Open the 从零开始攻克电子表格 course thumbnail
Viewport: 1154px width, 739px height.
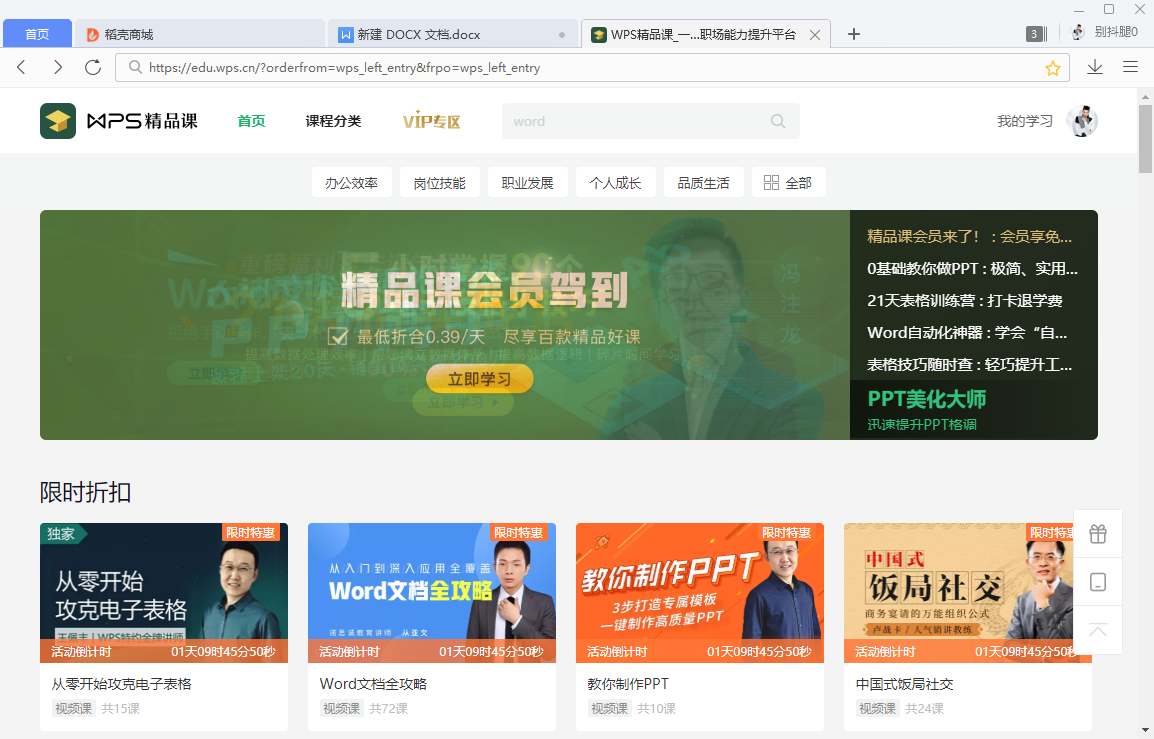pyautogui.click(x=164, y=593)
